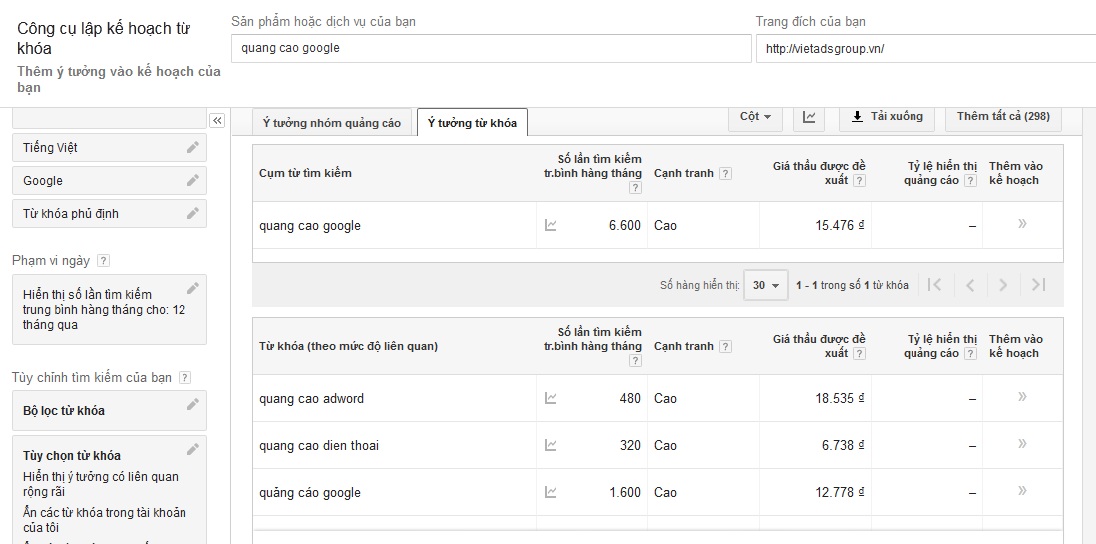
Task: Click the 12.778 ₫ suggested bid value
Action: 840,492
